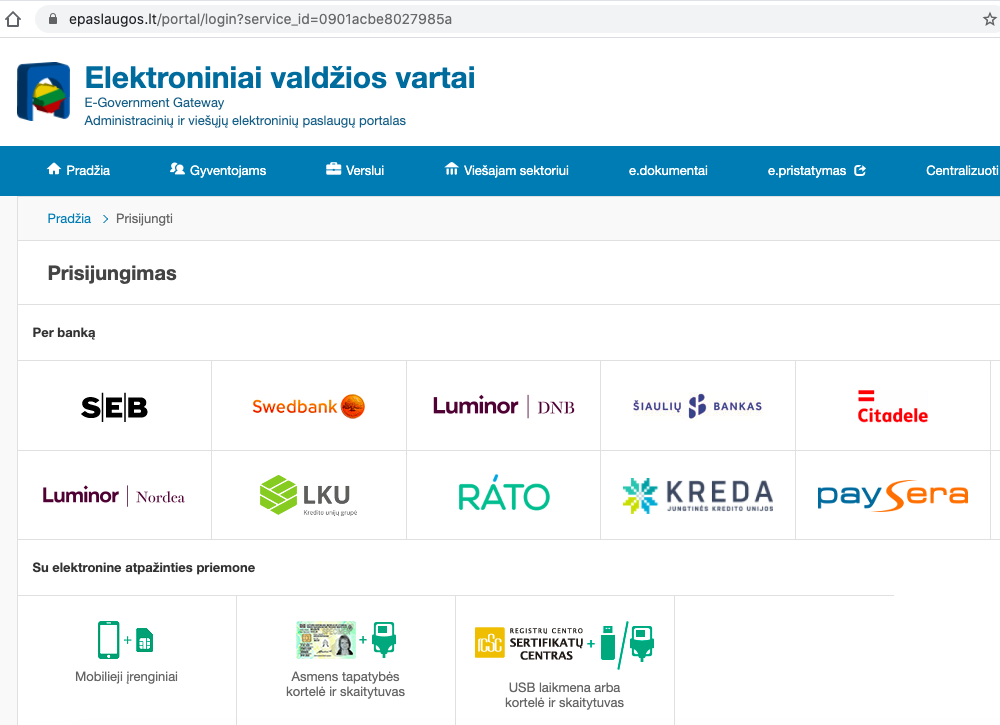Click the Su elektronine atpažinties priemone label
Screen dimensions: 1000x725
tap(143, 568)
